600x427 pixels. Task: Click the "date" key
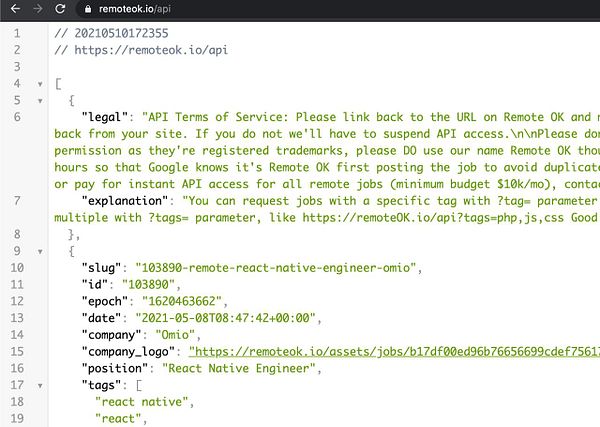(101, 318)
